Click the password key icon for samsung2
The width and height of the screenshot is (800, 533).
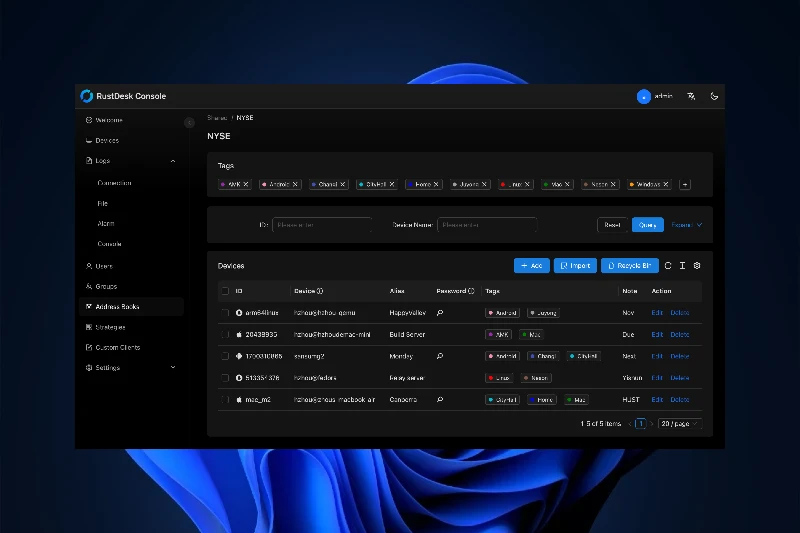[440, 356]
